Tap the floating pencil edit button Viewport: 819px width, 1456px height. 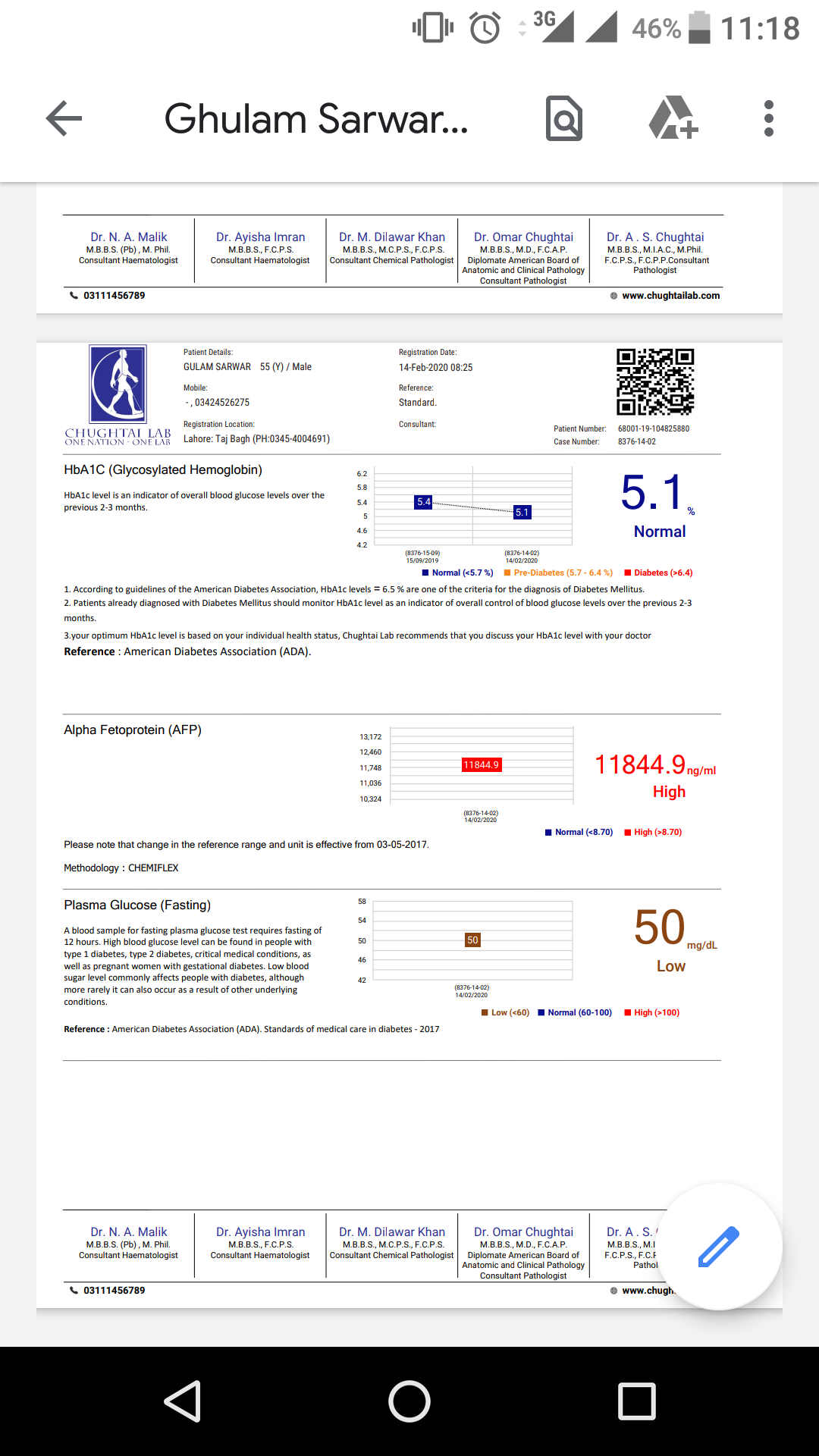click(x=719, y=1246)
